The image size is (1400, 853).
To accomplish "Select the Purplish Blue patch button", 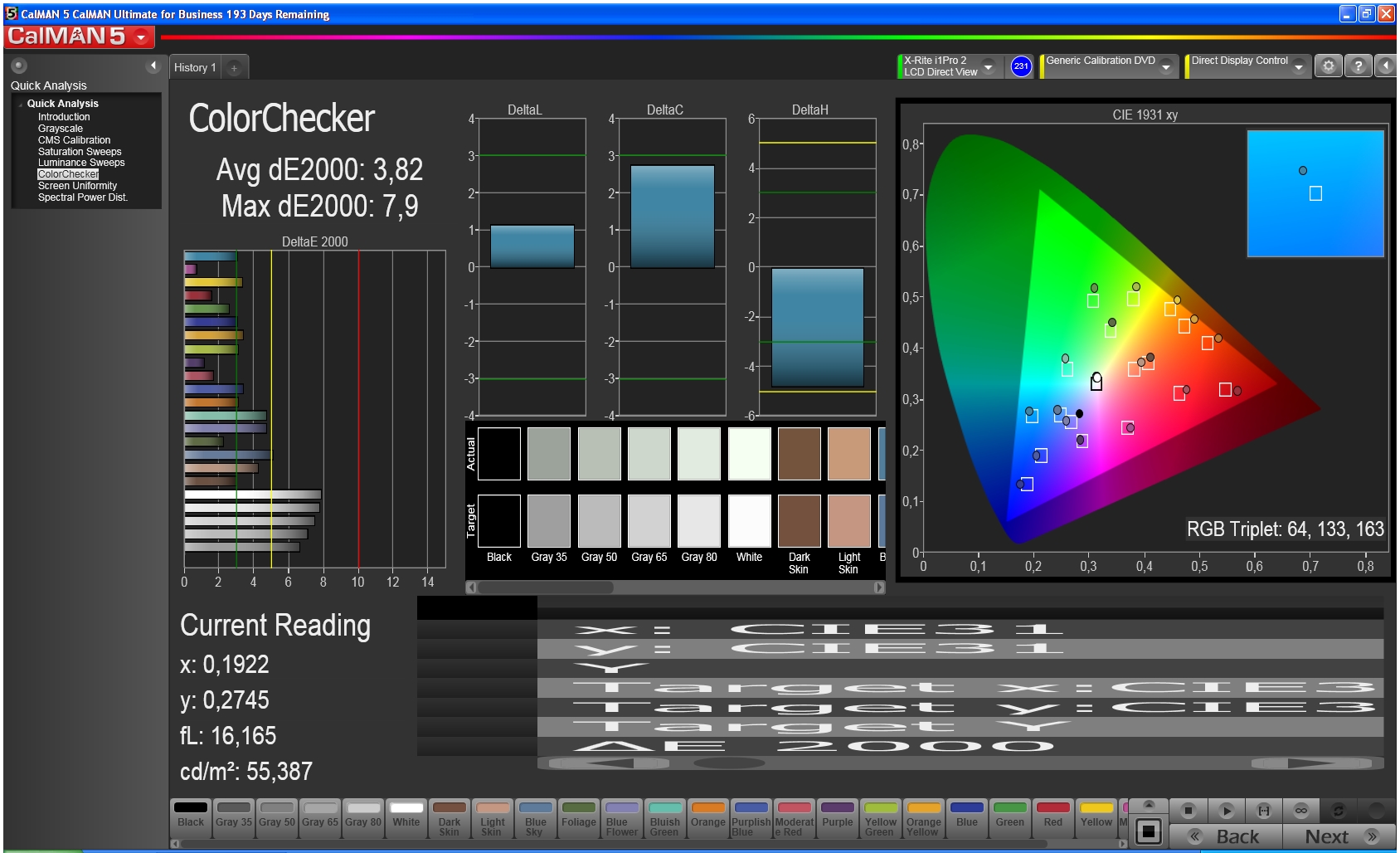I will point(751,818).
